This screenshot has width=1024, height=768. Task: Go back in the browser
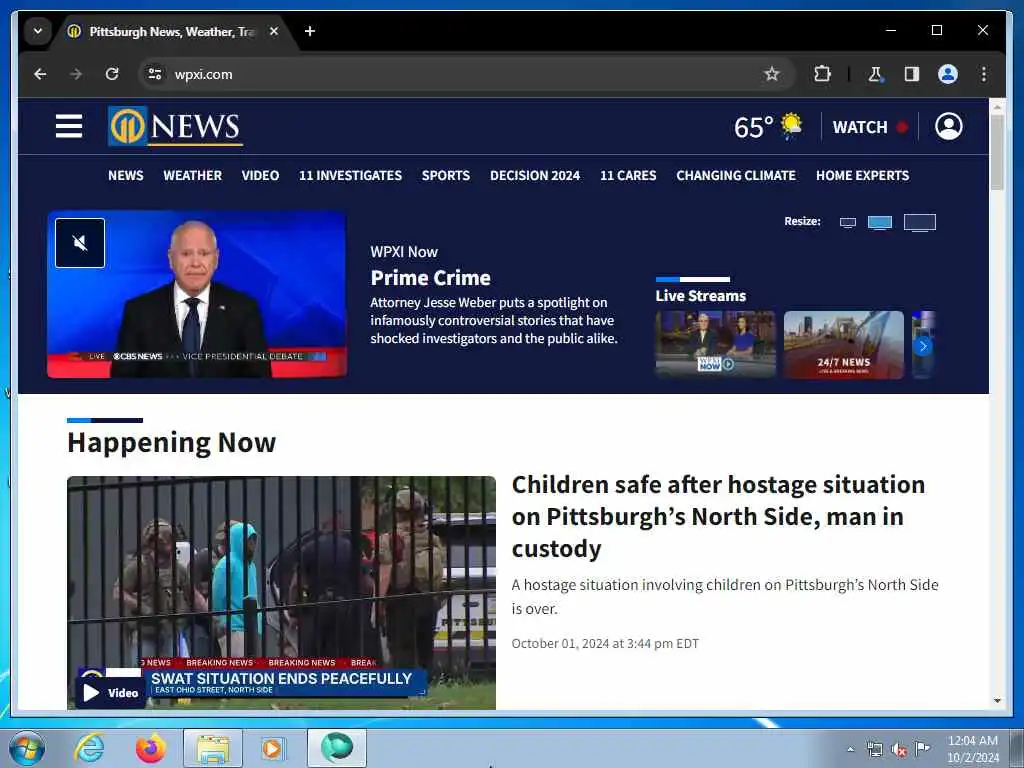(40, 74)
